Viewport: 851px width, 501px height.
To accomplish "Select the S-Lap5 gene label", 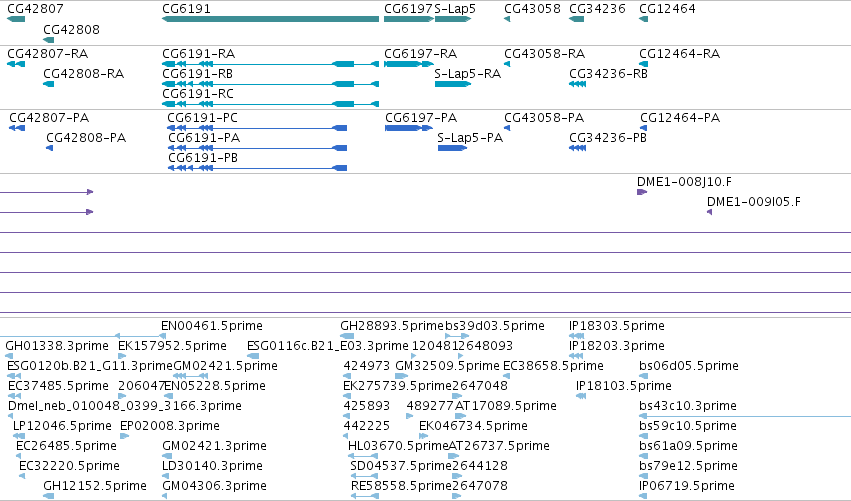I will click(455, 9).
